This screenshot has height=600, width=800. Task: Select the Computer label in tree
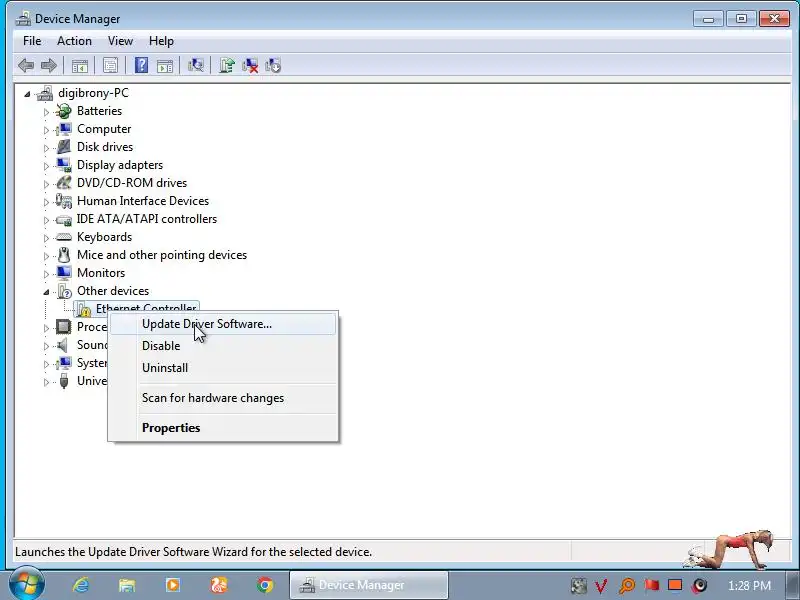click(104, 129)
